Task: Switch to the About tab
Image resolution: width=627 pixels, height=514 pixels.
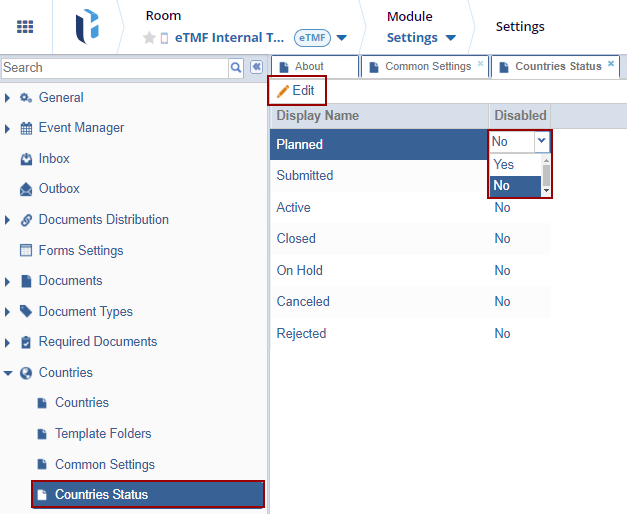Action: click(309, 67)
